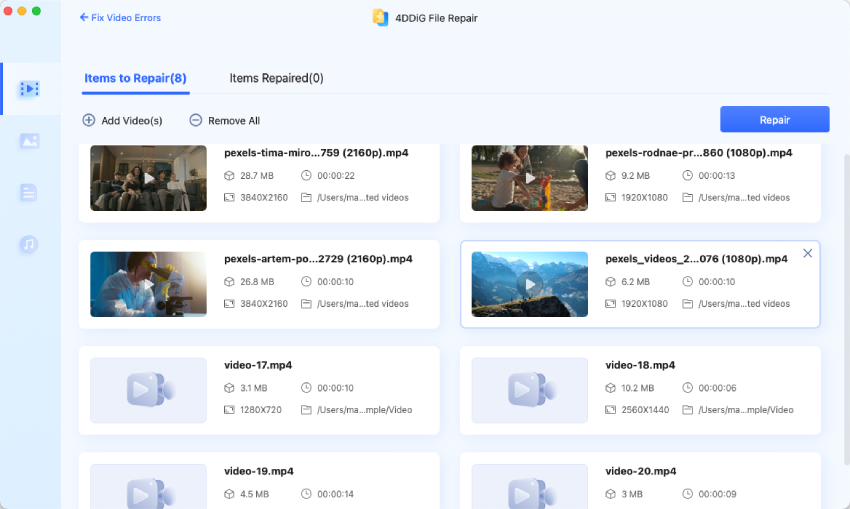
Task: Select filename video-18.mp4
Action: pos(640,365)
